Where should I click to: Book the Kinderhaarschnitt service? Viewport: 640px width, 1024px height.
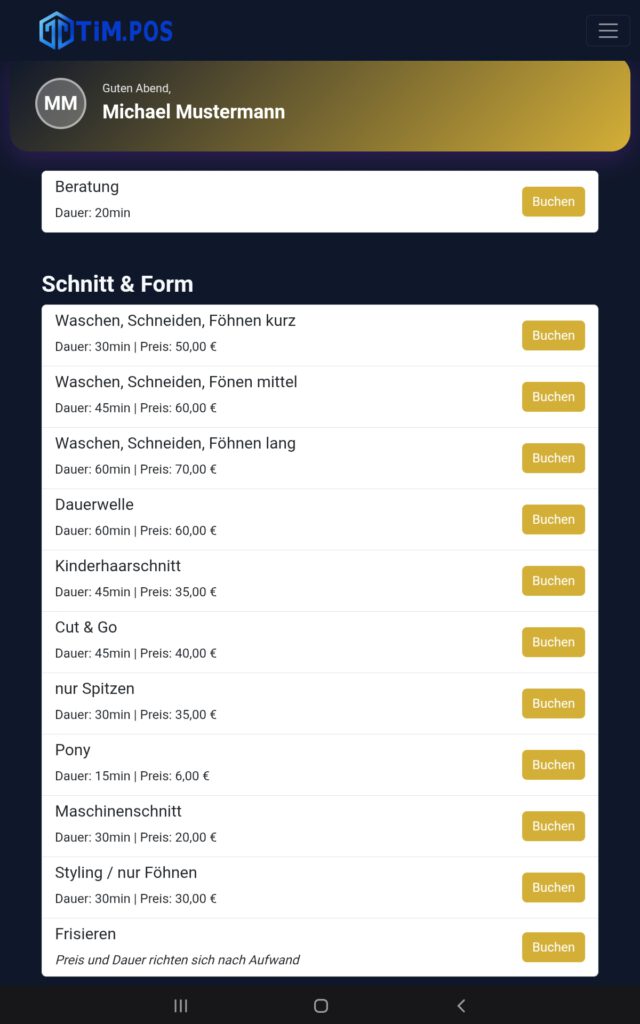coord(553,581)
